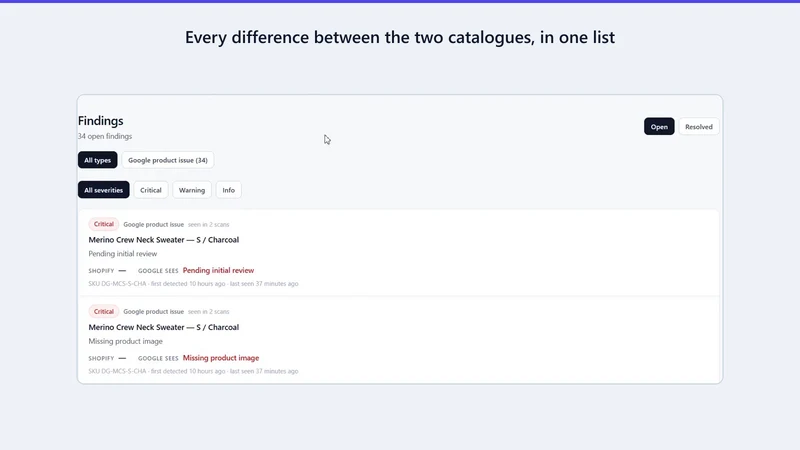Select the All types filter
The width and height of the screenshot is (800, 450).
tap(97, 160)
